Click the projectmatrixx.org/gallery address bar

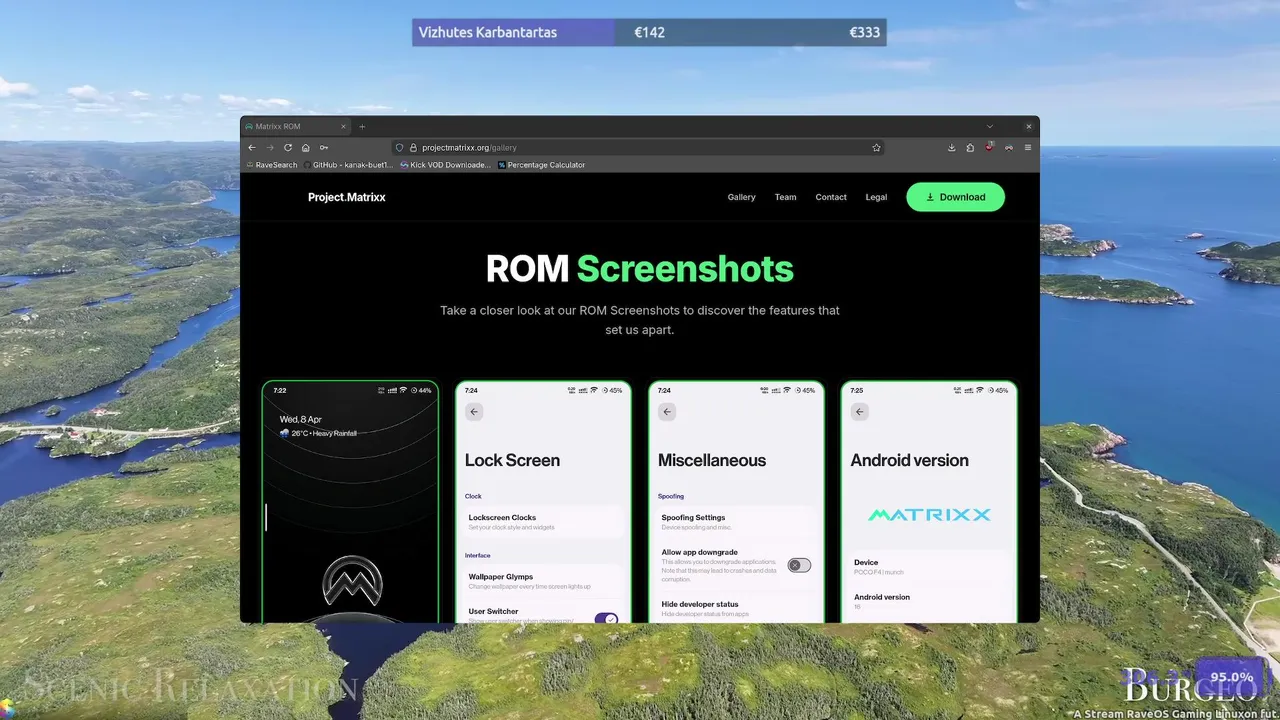coord(640,147)
